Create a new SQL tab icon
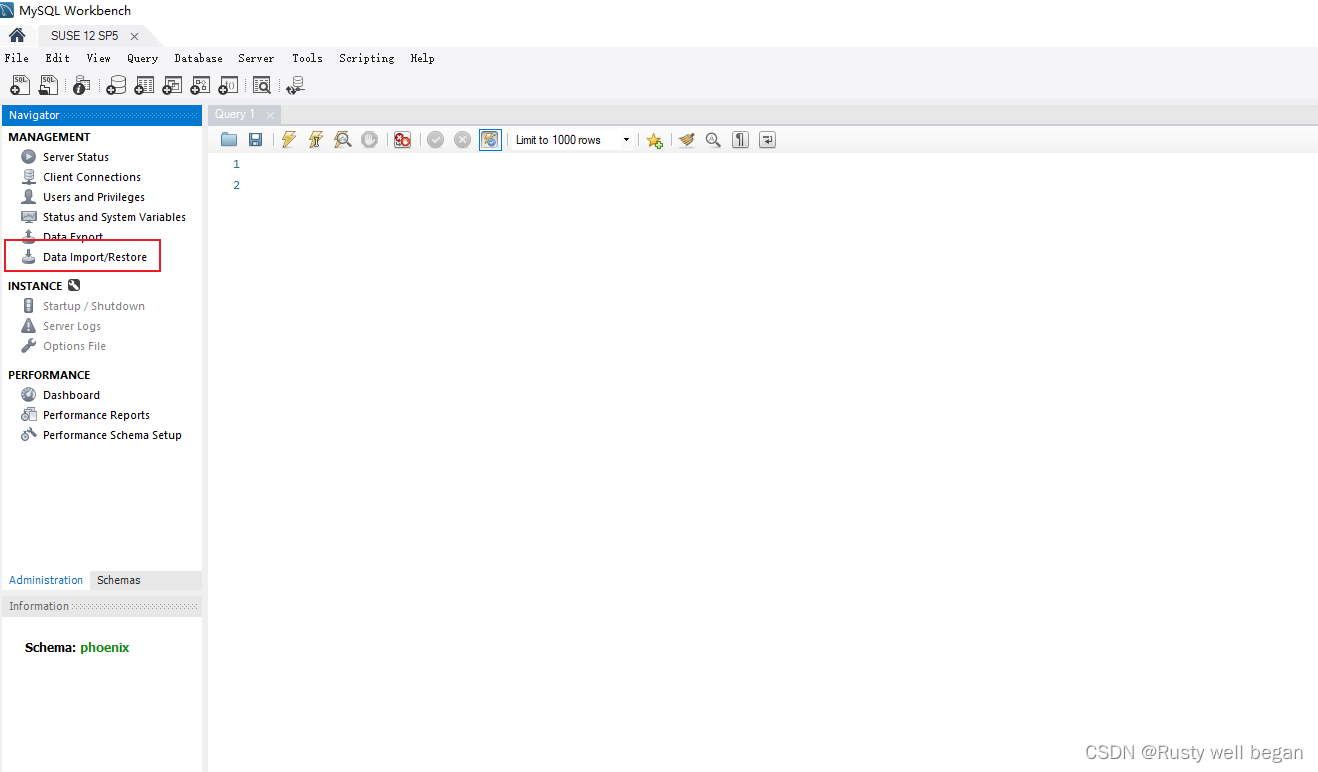 20,86
